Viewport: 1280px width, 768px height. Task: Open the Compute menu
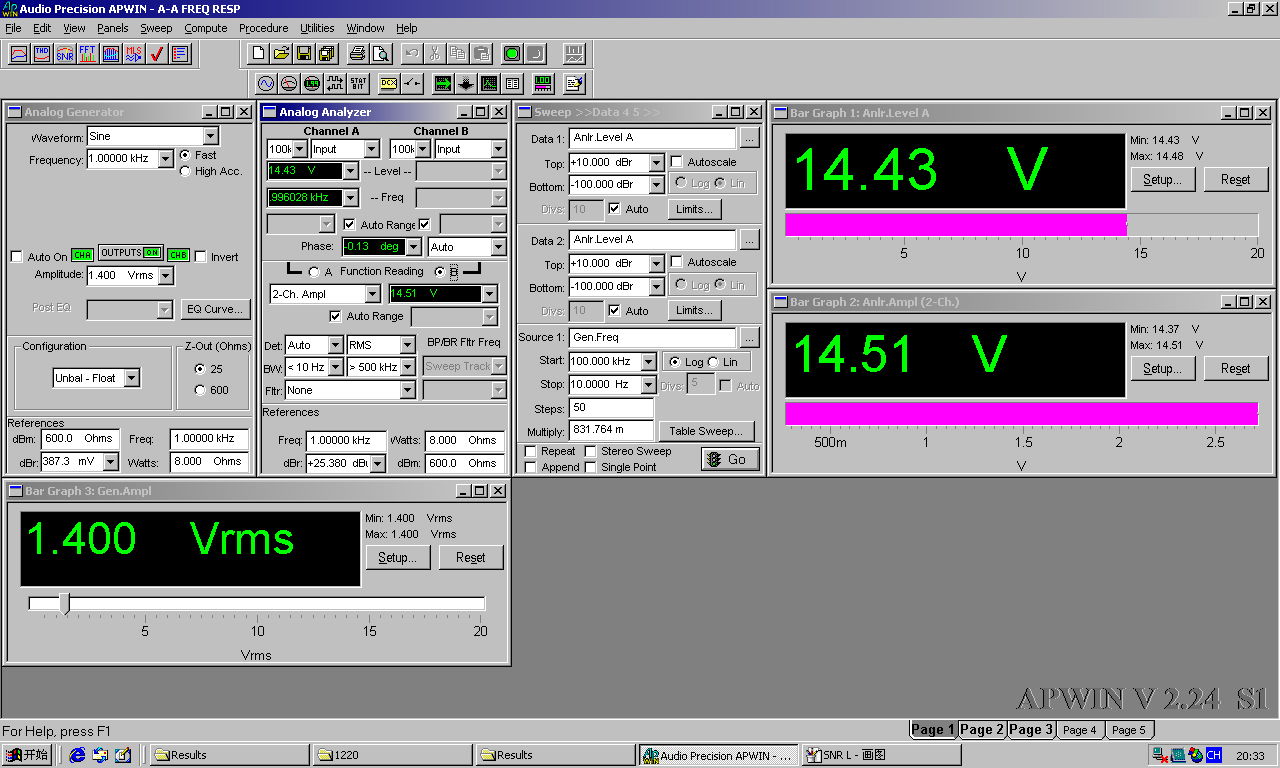pos(206,28)
